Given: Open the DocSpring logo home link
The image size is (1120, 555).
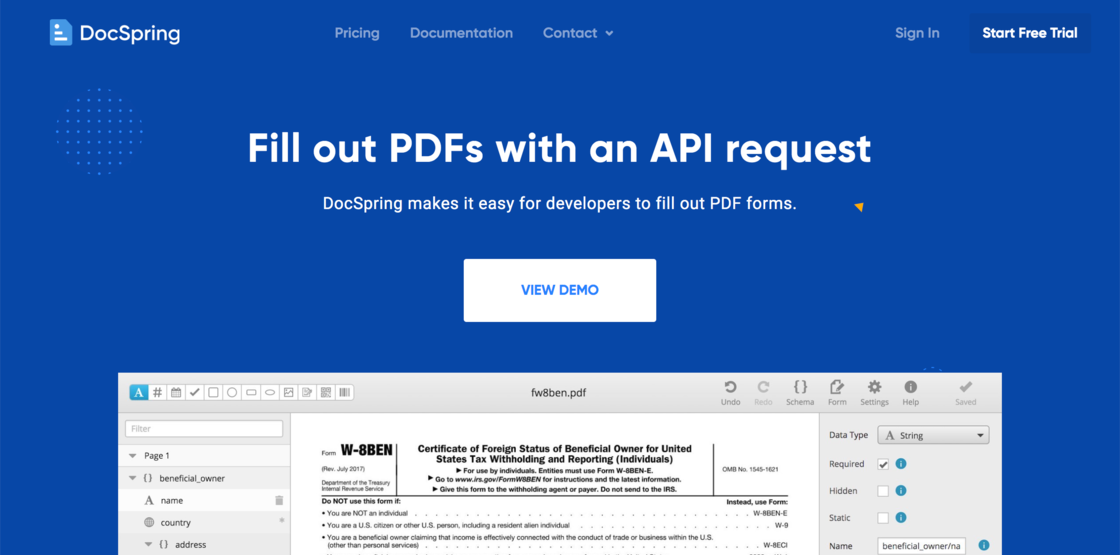Looking at the screenshot, I should pyautogui.click(x=114, y=33).
